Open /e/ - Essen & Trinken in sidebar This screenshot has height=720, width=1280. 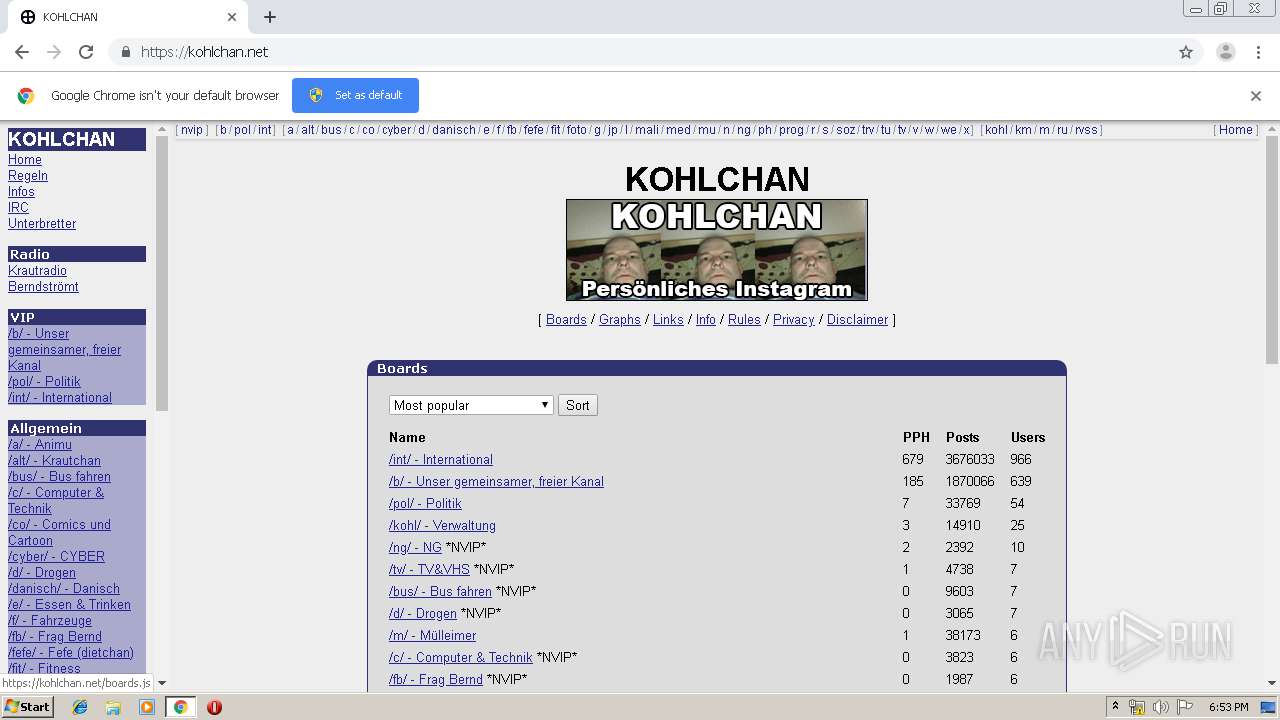click(x=69, y=605)
